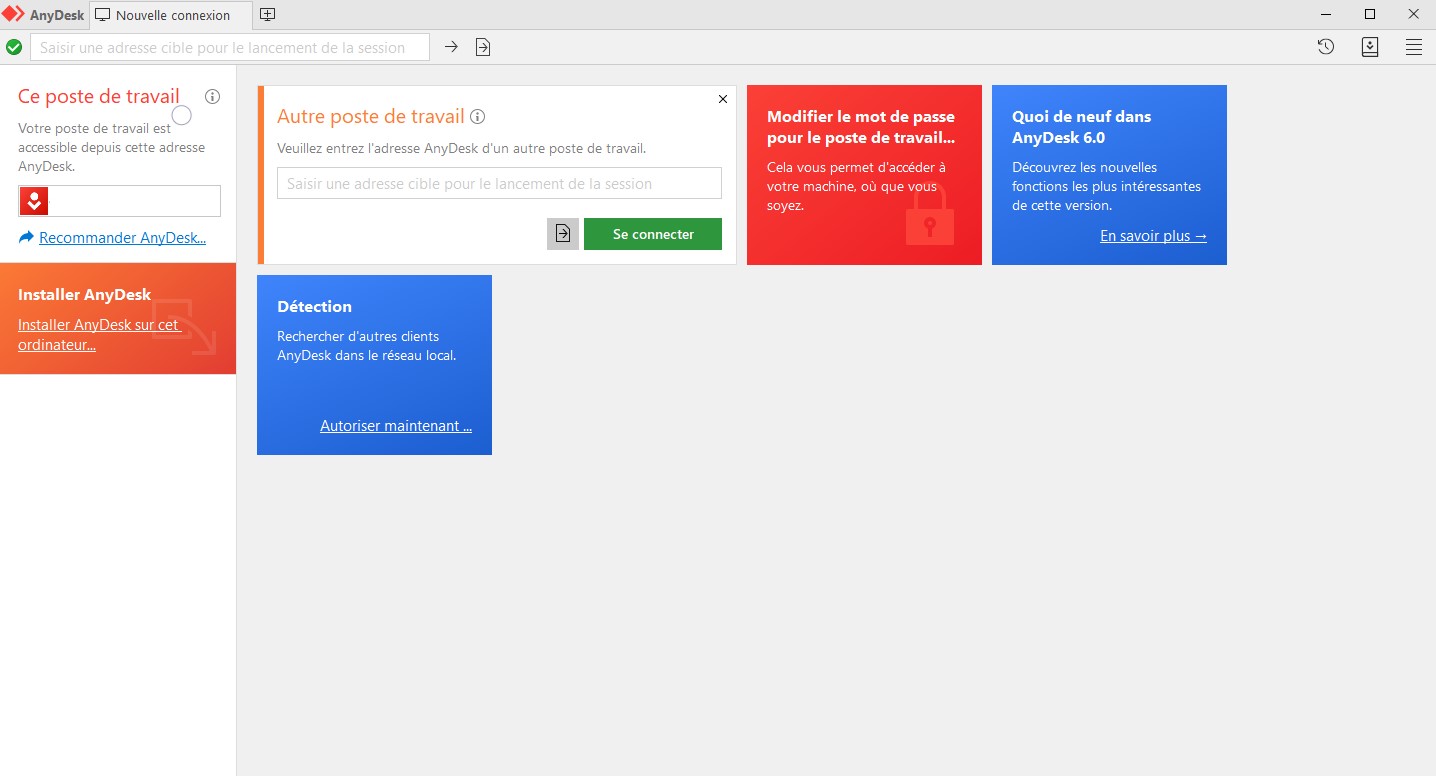
Task: Open the Modifier le mot de passe tile
Action: click(864, 175)
